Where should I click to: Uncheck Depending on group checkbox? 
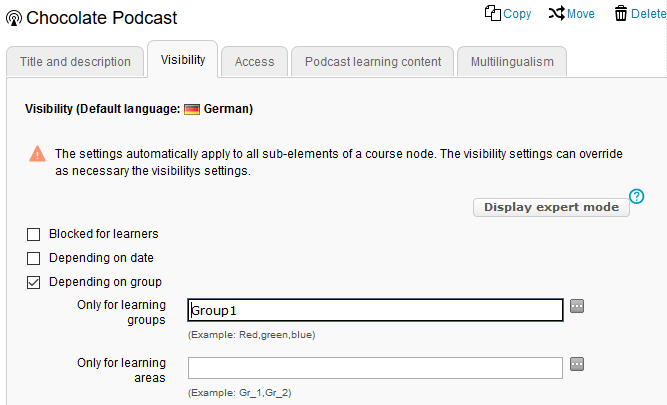(34, 282)
